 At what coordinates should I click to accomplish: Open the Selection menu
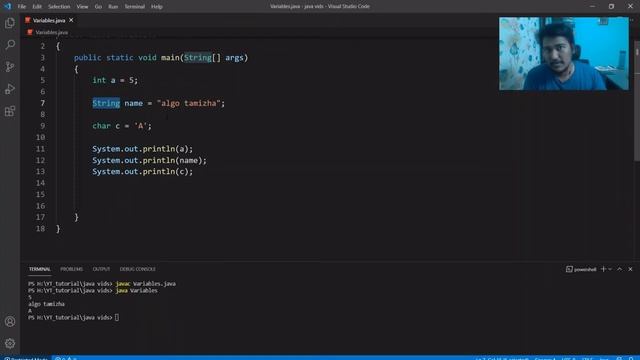pyautogui.click(x=59, y=7)
